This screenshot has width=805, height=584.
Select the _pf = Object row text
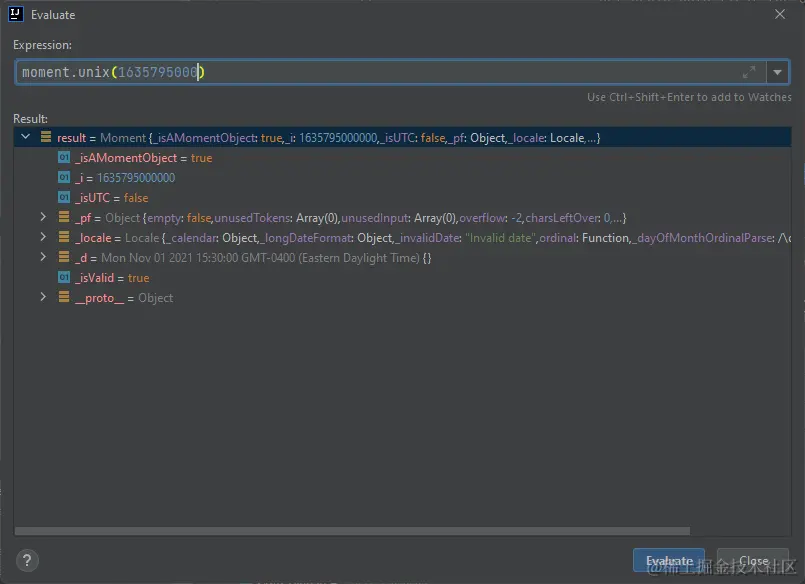pos(350,218)
